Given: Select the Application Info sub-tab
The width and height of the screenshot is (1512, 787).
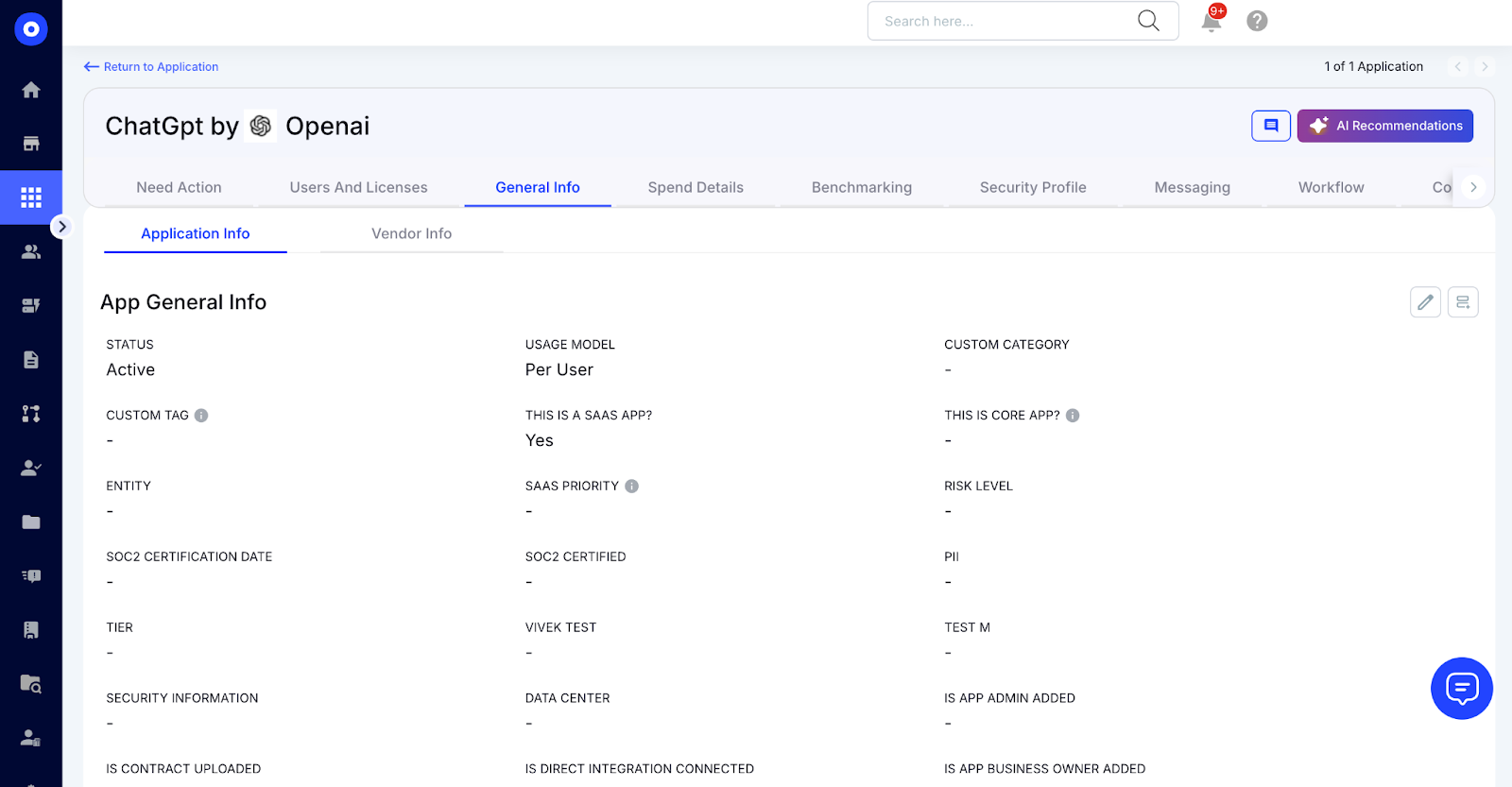Looking at the screenshot, I should click(196, 233).
